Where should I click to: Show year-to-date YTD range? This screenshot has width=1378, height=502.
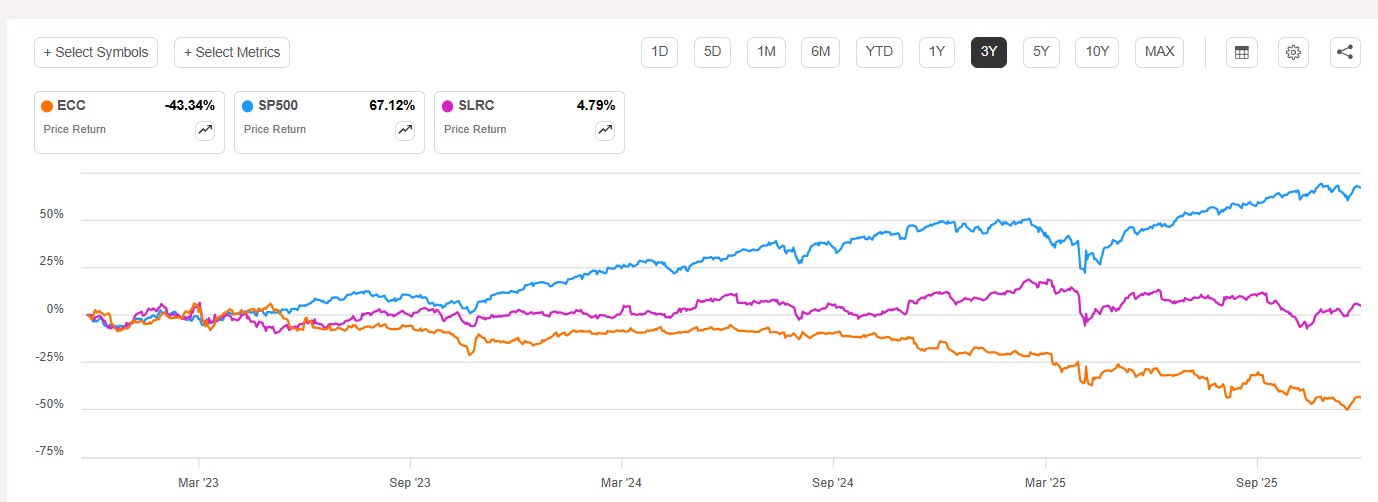click(x=880, y=52)
